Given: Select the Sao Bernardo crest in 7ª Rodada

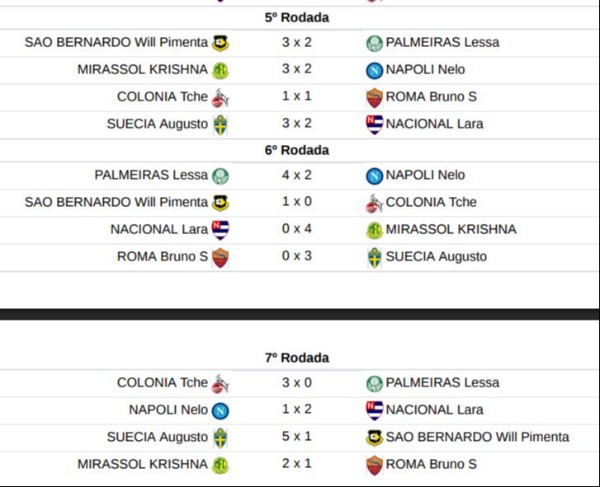Looking at the screenshot, I should [x=374, y=437].
